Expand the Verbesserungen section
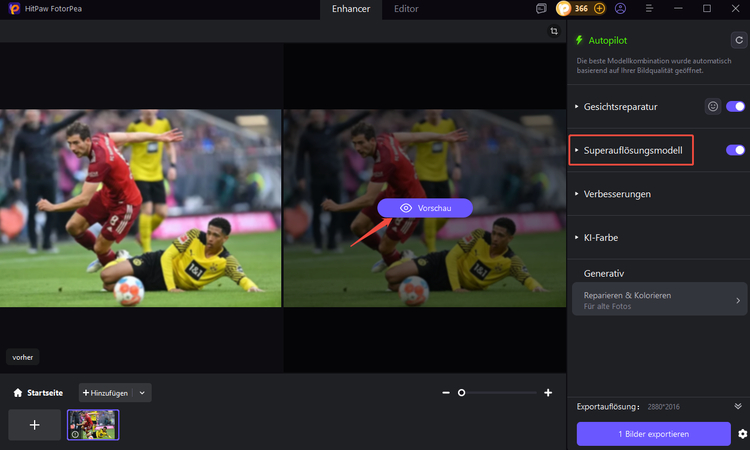The height and width of the screenshot is (450, 750). tap(617, 193)
